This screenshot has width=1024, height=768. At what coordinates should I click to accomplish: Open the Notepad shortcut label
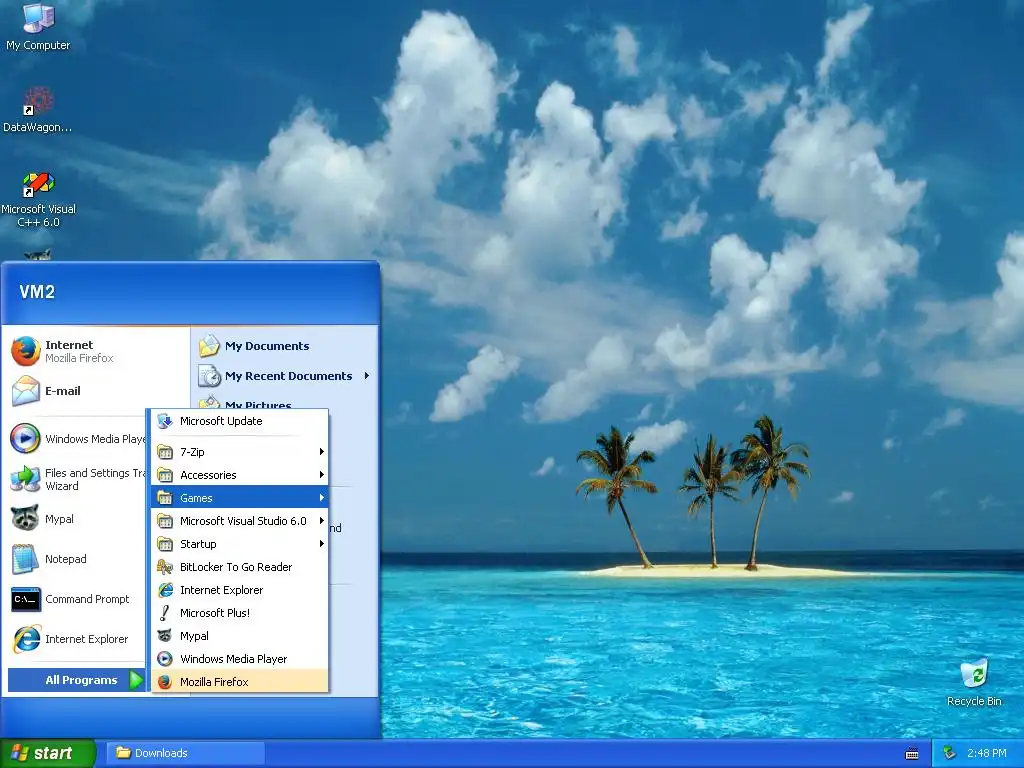[65, 559]
